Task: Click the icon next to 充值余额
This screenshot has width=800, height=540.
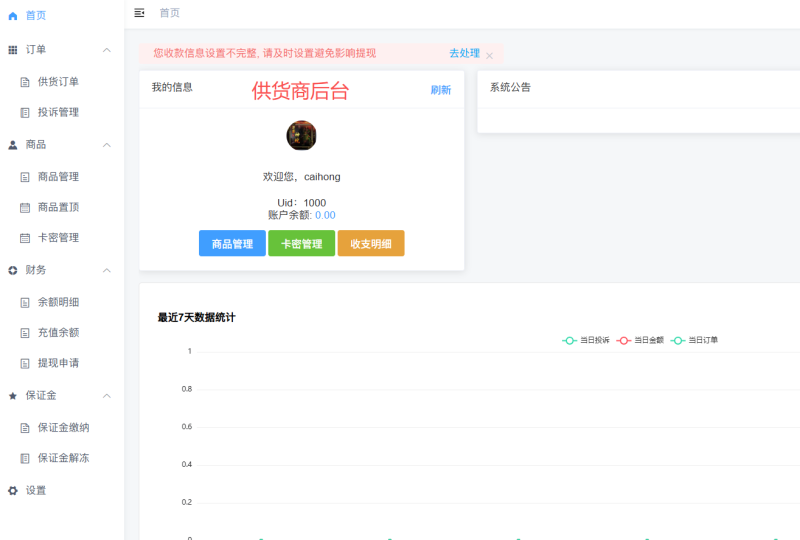Action: [x=24, y=333]
